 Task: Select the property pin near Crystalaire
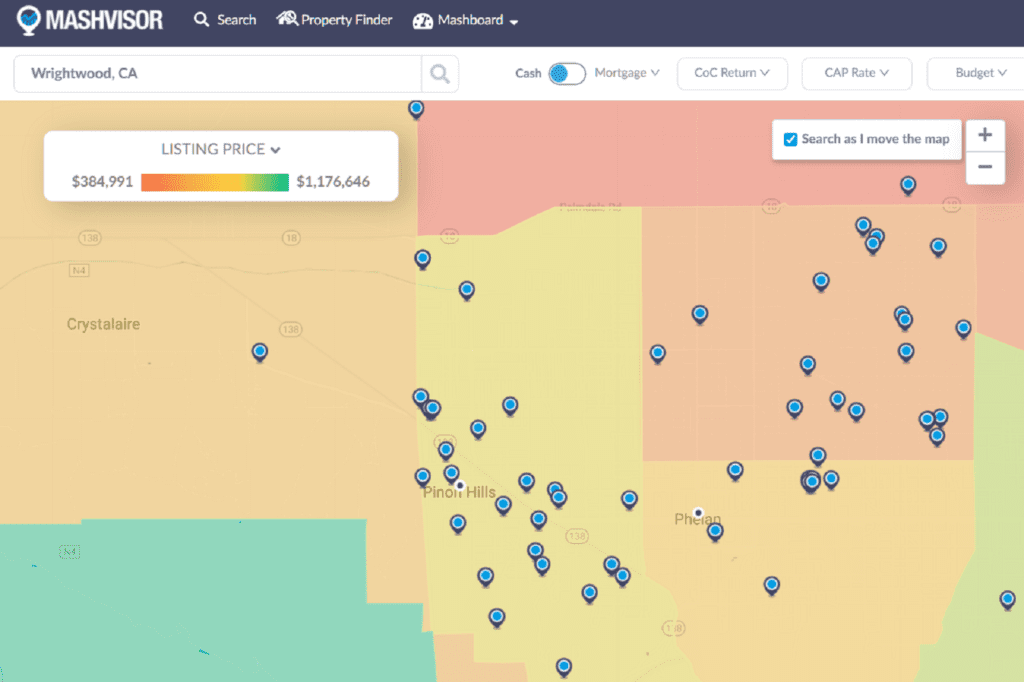tap(259, 352)
